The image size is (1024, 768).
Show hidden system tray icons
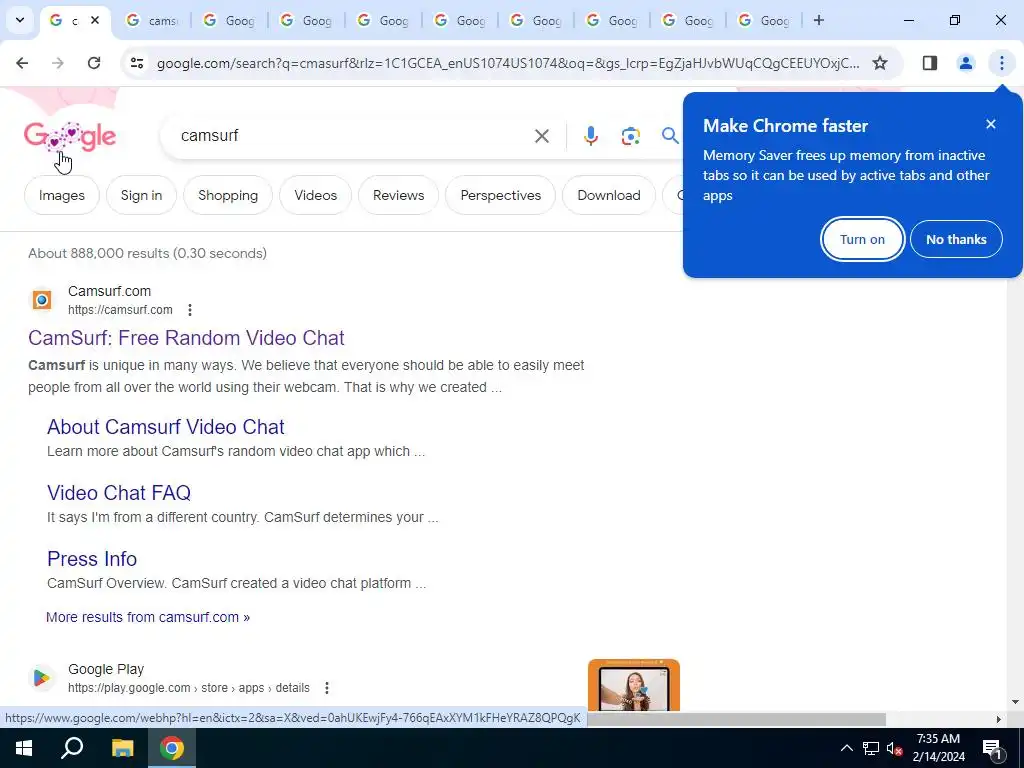(846, 748)
